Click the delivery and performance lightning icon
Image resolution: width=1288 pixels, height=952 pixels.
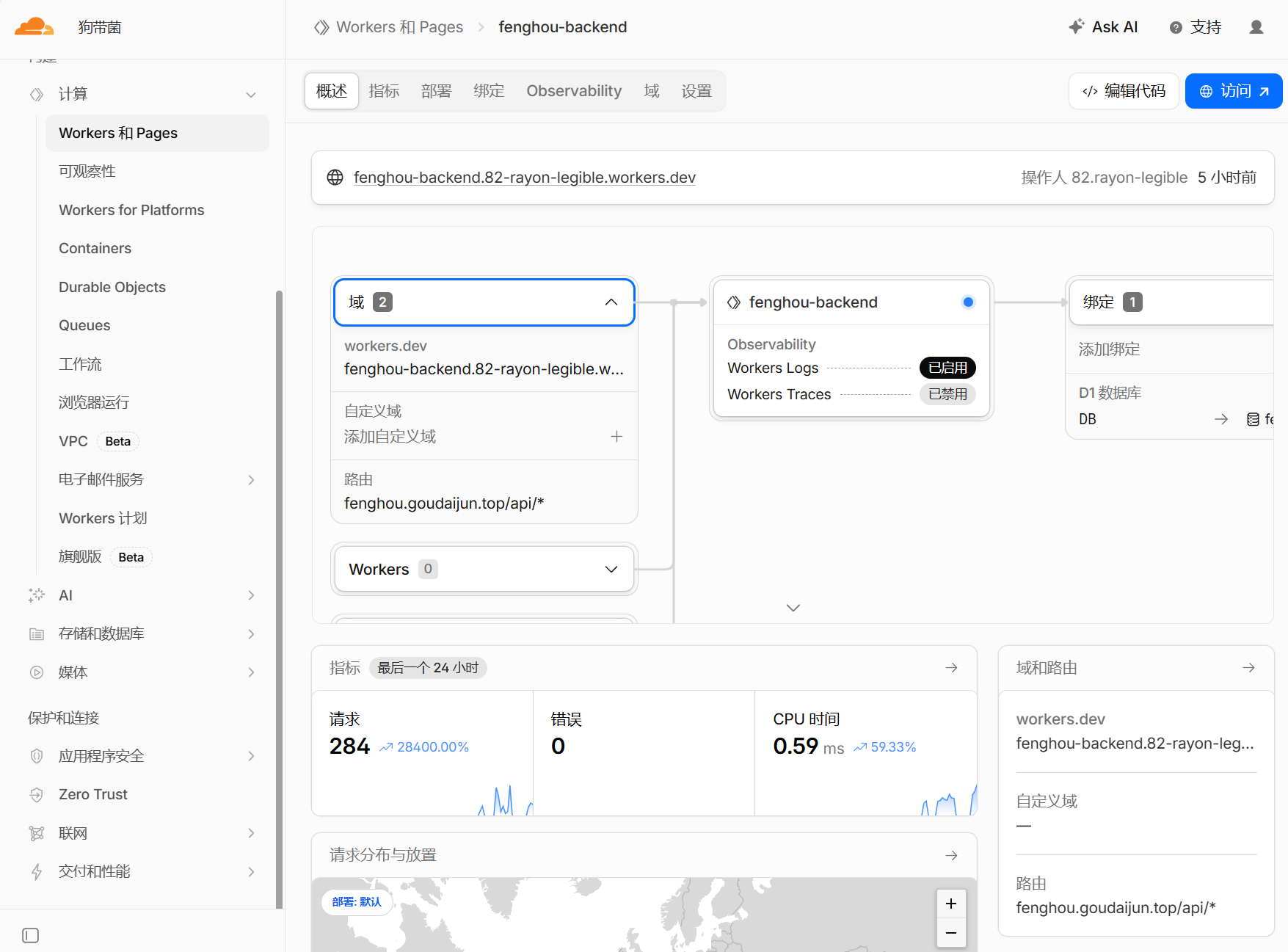coord(37,871)
